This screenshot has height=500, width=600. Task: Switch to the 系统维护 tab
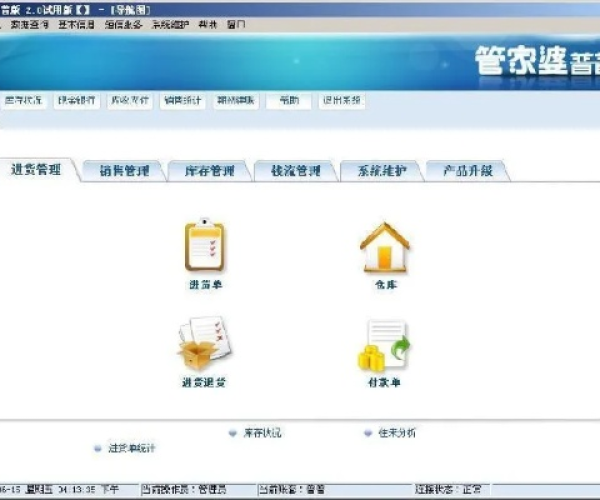[x=382, y=171]
